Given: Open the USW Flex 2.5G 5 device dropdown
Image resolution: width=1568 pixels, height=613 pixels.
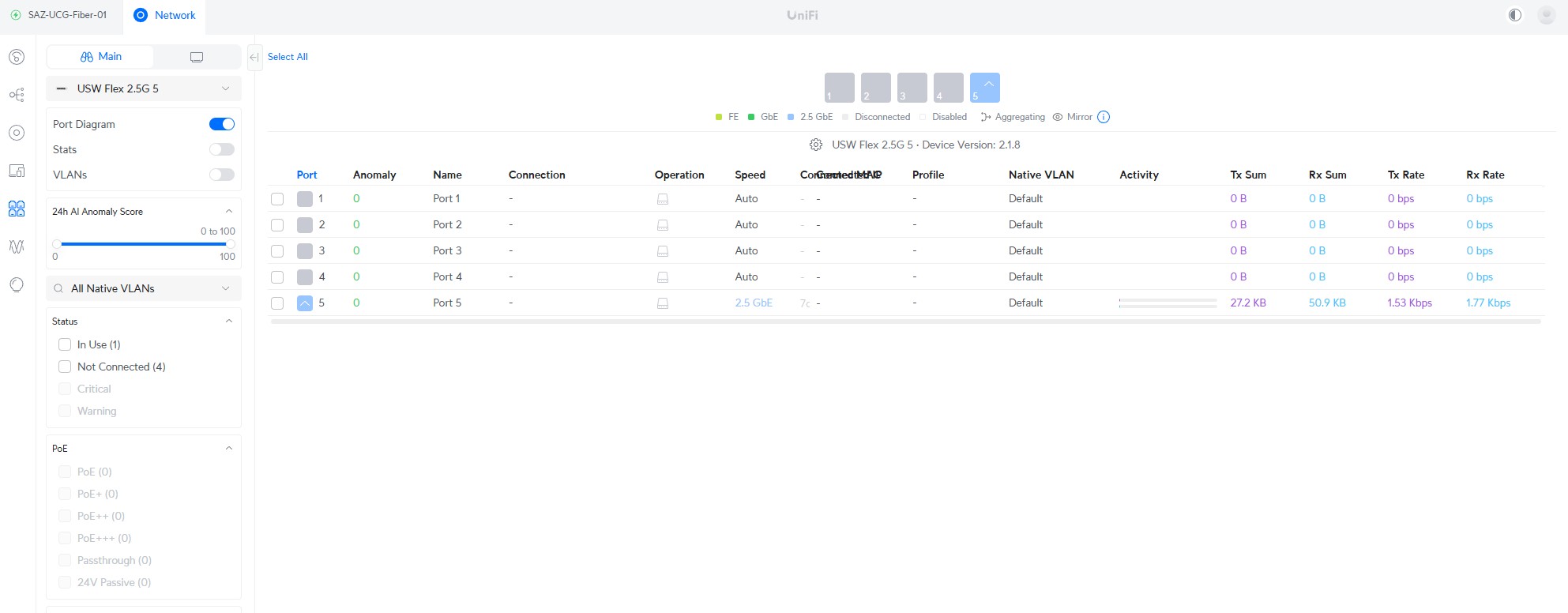Looking at the screenshot, I should [144, 88].
